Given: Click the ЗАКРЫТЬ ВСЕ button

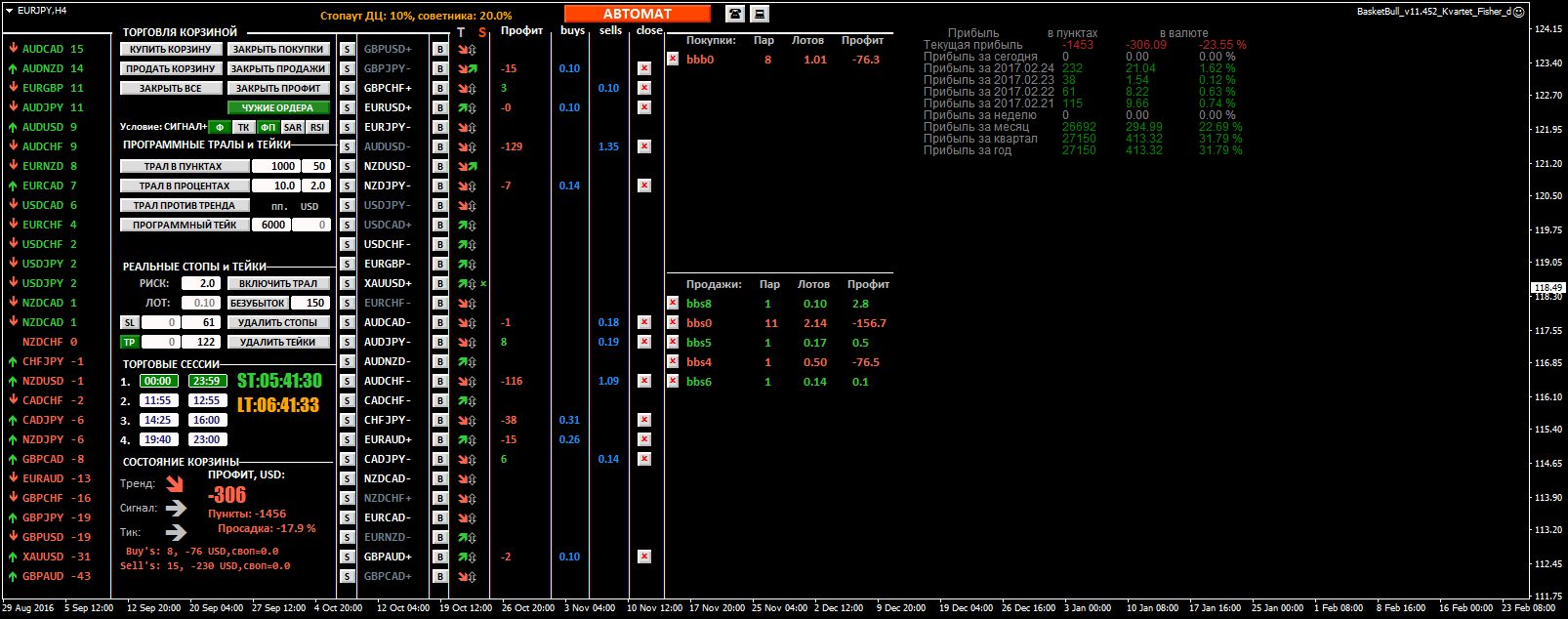Looking at the screenshot, I should (x=170, y=88).
